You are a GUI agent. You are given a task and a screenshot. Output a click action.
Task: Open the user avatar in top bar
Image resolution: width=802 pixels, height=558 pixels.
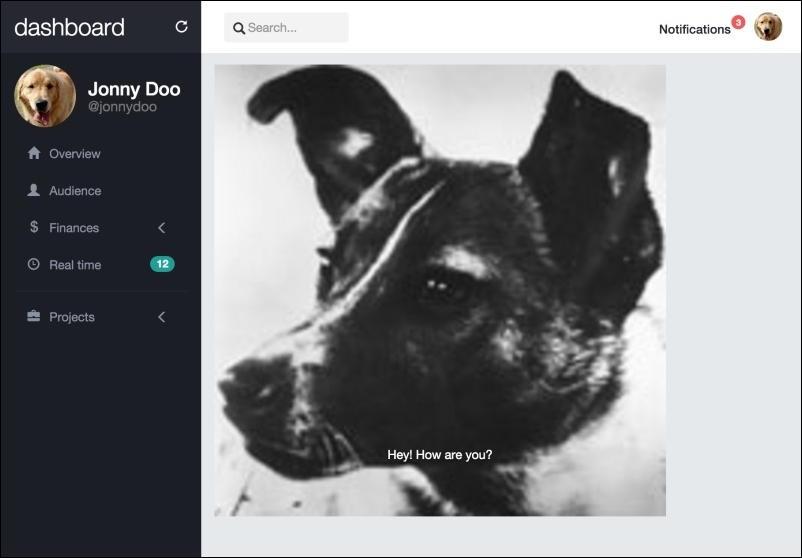click(768, 27)
